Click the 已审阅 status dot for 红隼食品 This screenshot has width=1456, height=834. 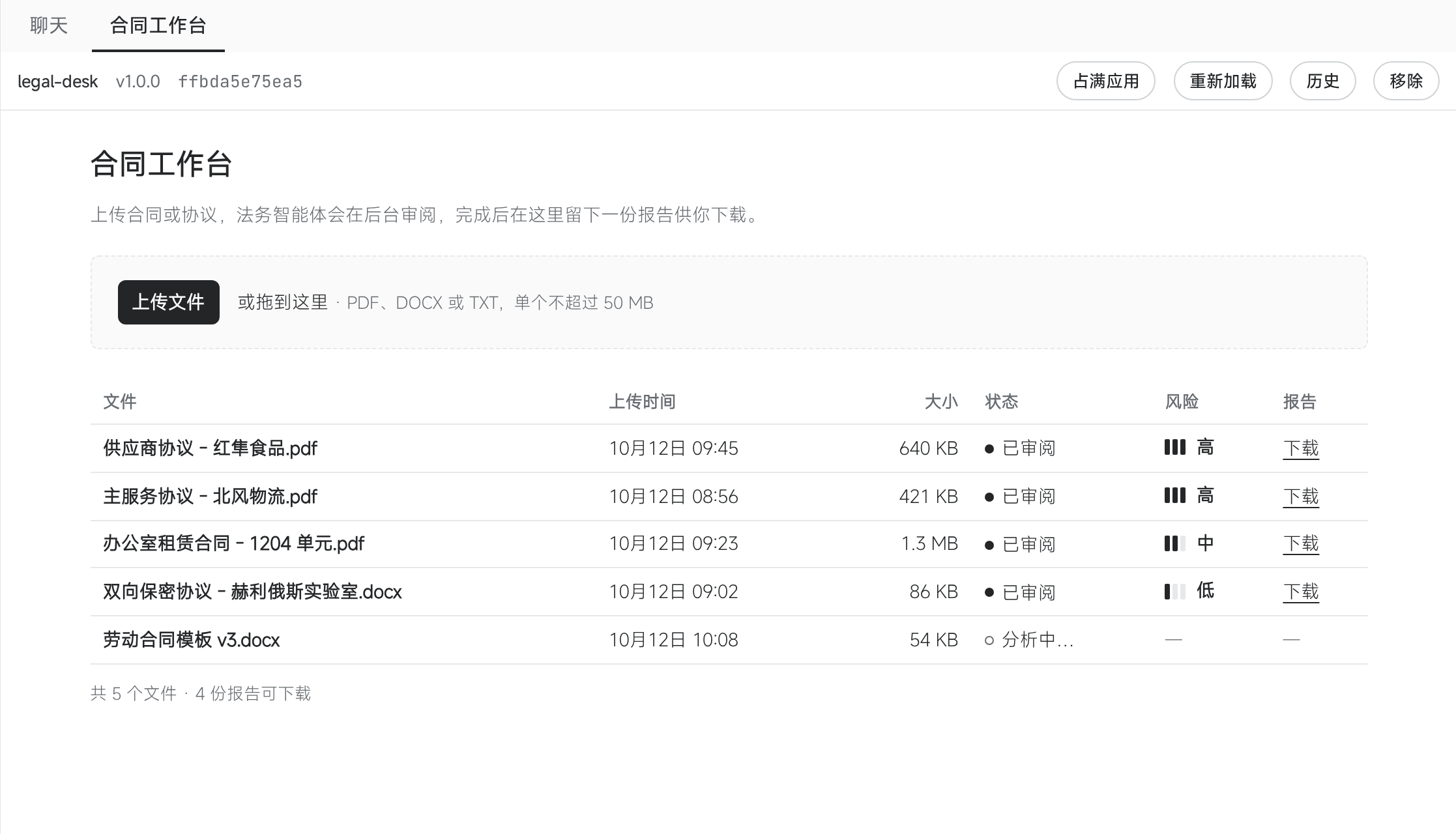point(989,449)
